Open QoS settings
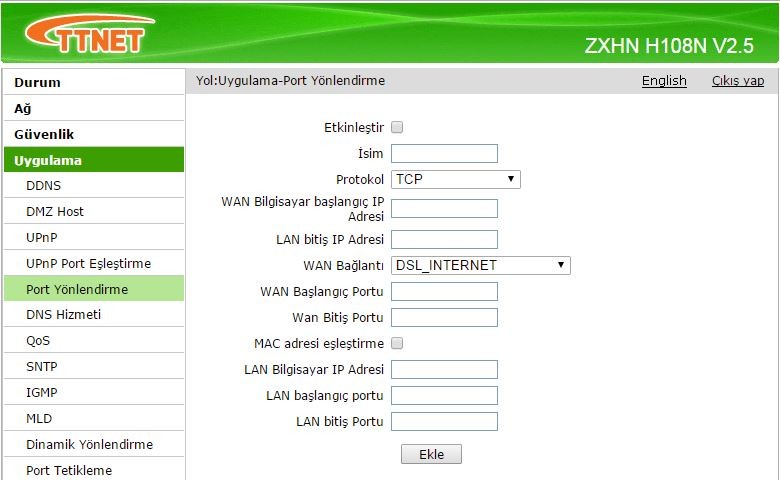The height and width of the screenshot is (480, 780). pyautogui.click(x=94, y=340)
